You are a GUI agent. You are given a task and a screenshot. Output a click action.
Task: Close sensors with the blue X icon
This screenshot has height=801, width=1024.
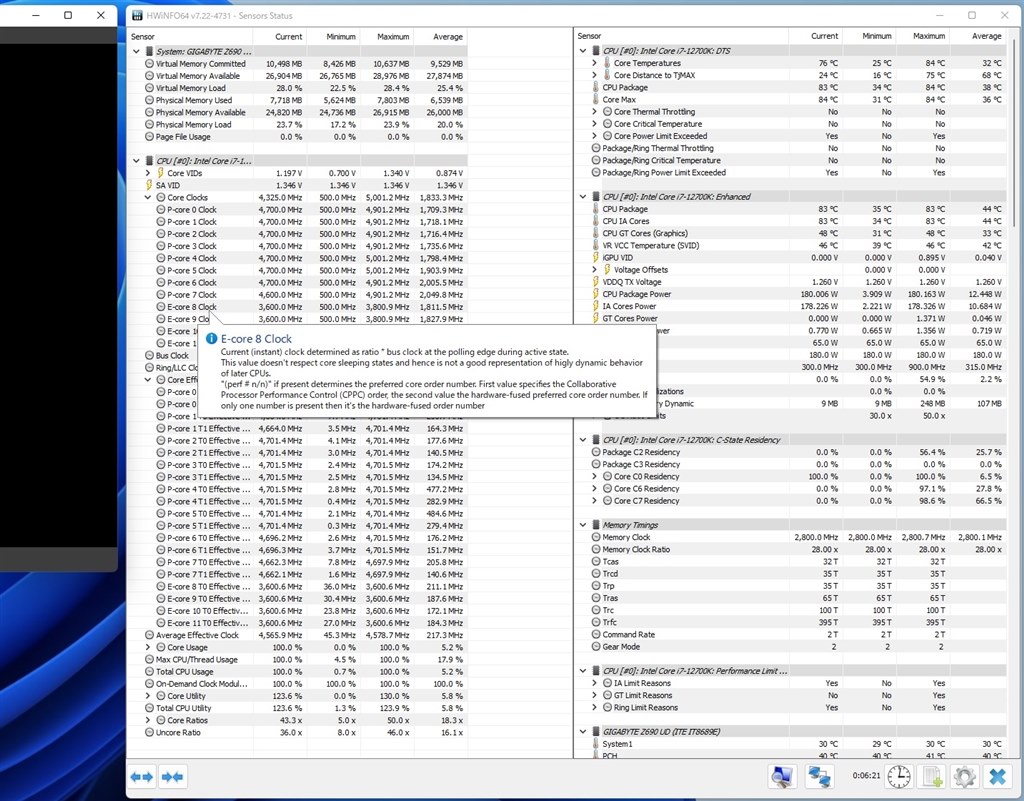(x=997, y=776)
